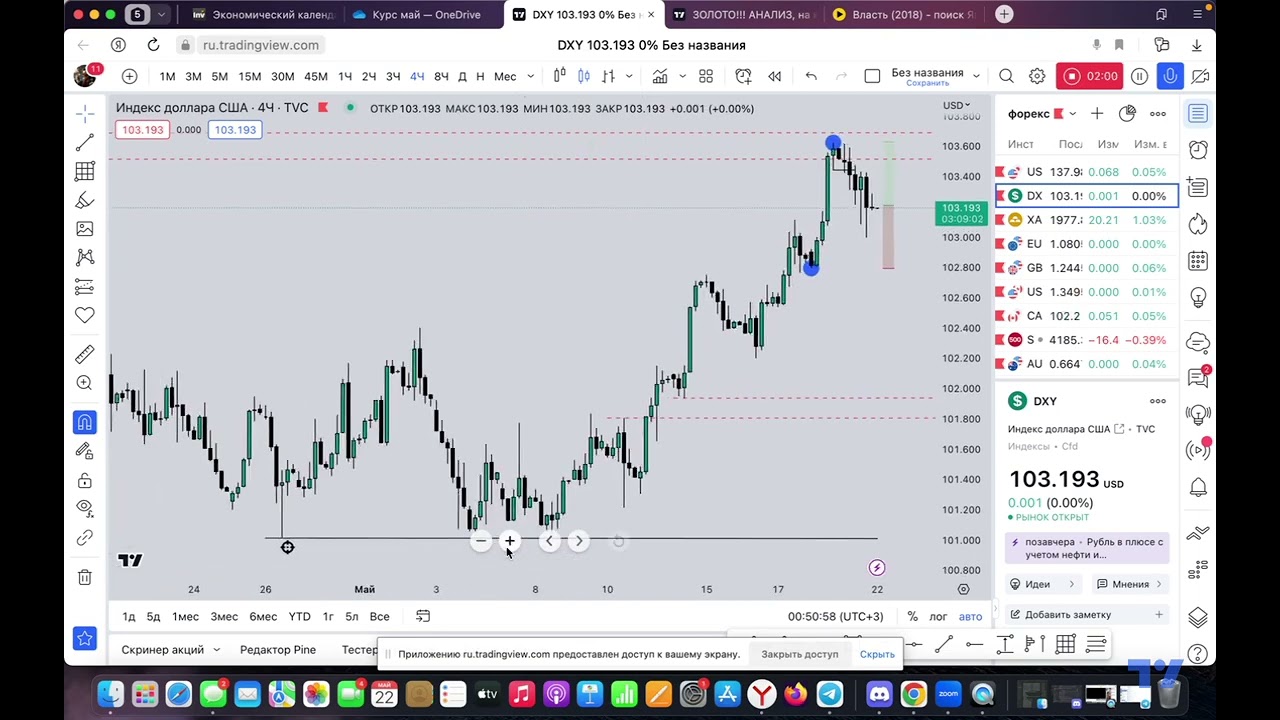Viewport: 1280px width, 720px height.
Task: Select the 1M timeframe
Action: [167, 77]
